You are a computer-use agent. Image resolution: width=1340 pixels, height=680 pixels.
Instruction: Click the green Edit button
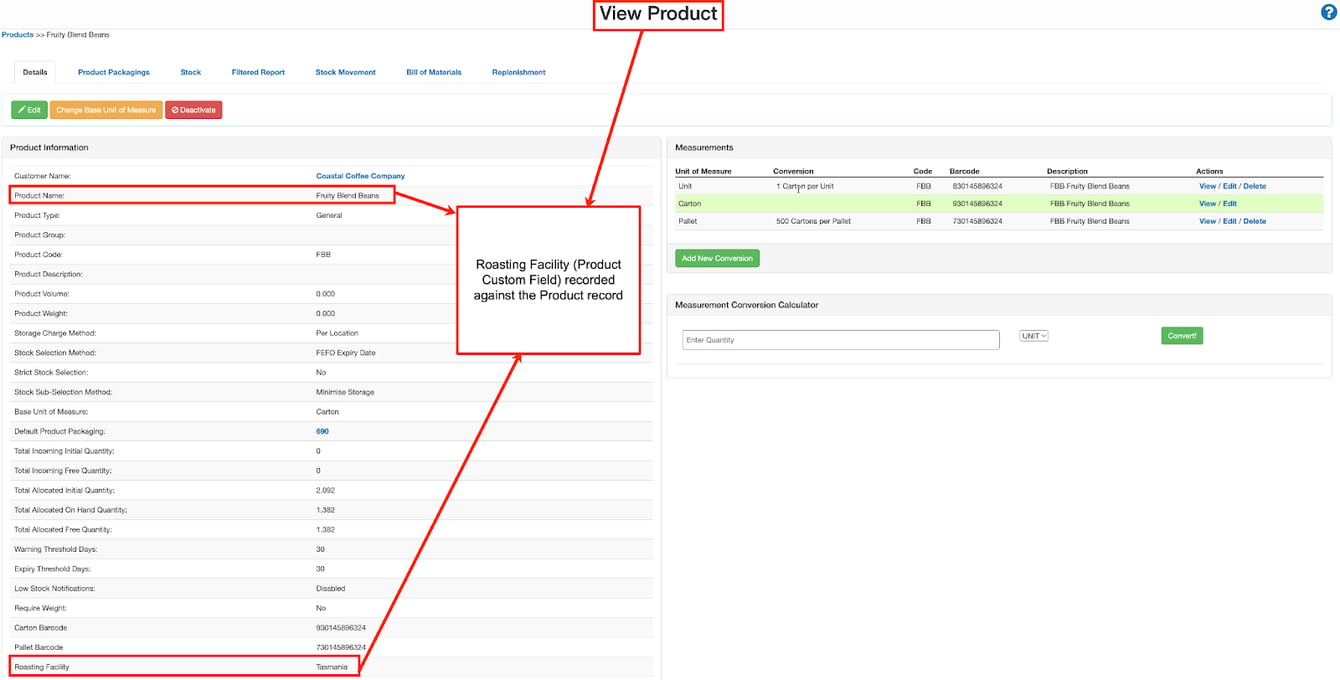pos(29,110)
